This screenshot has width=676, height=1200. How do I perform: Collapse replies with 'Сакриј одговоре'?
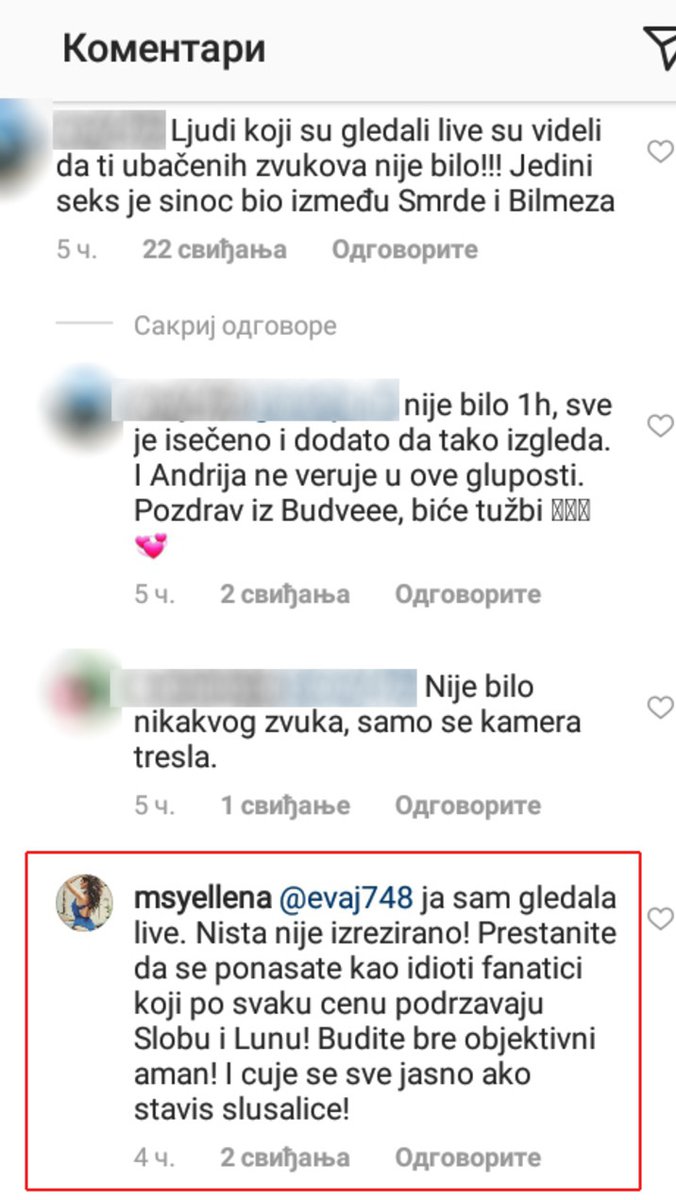235,326
